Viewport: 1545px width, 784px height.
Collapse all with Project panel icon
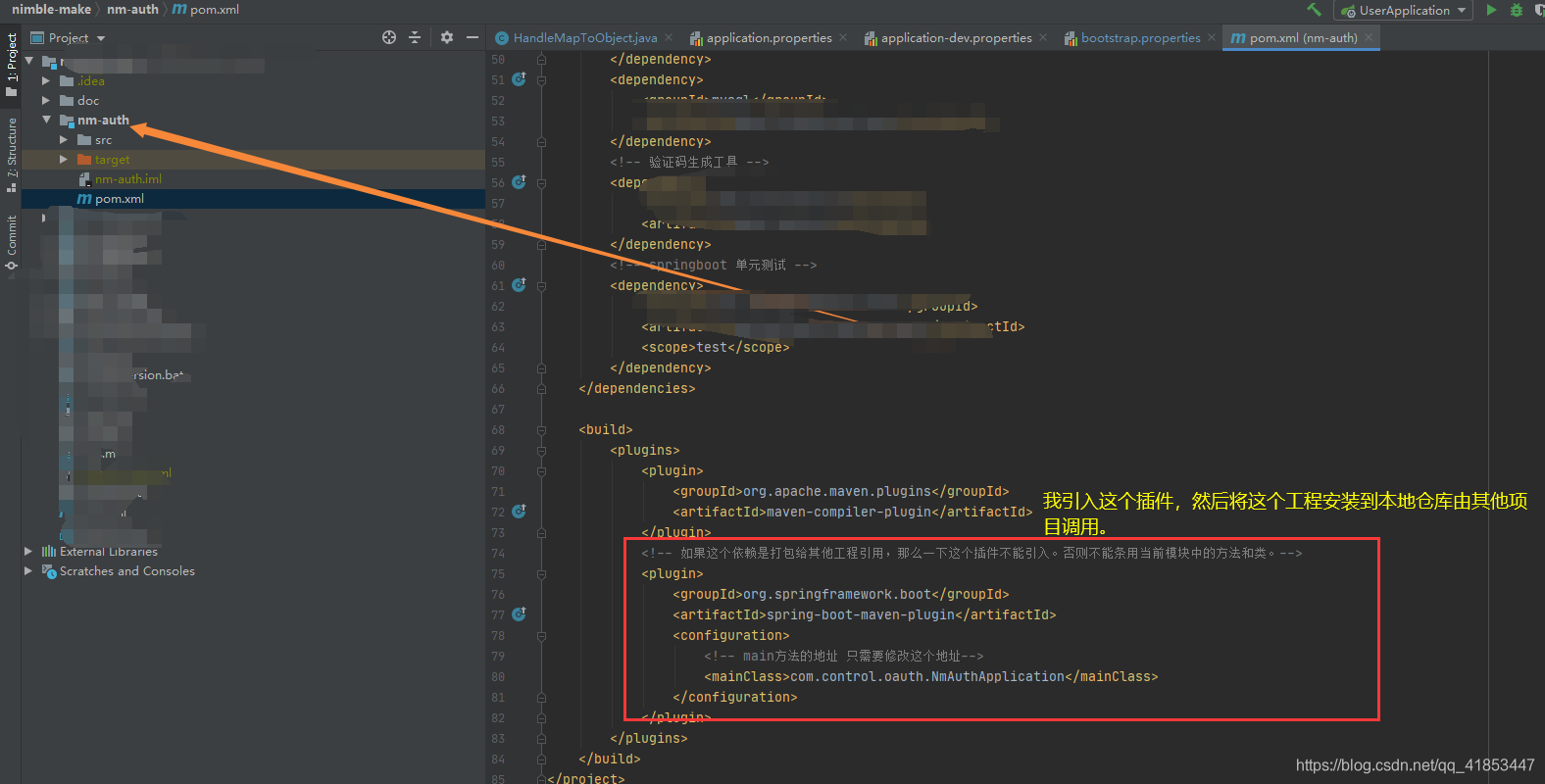415,37
